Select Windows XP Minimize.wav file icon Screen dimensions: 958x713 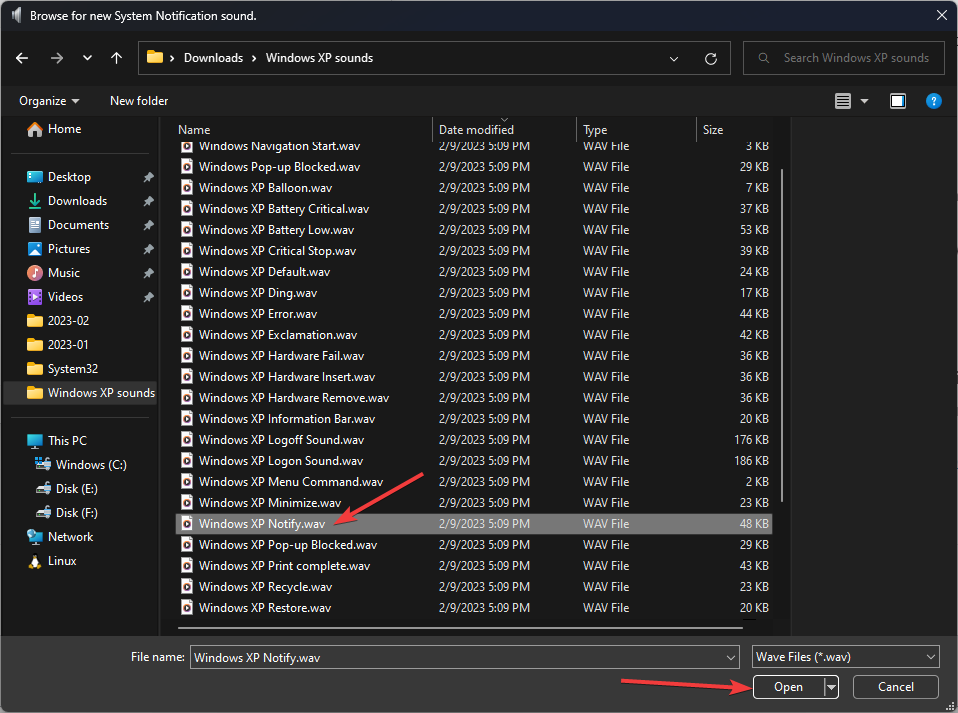point(187,503)
